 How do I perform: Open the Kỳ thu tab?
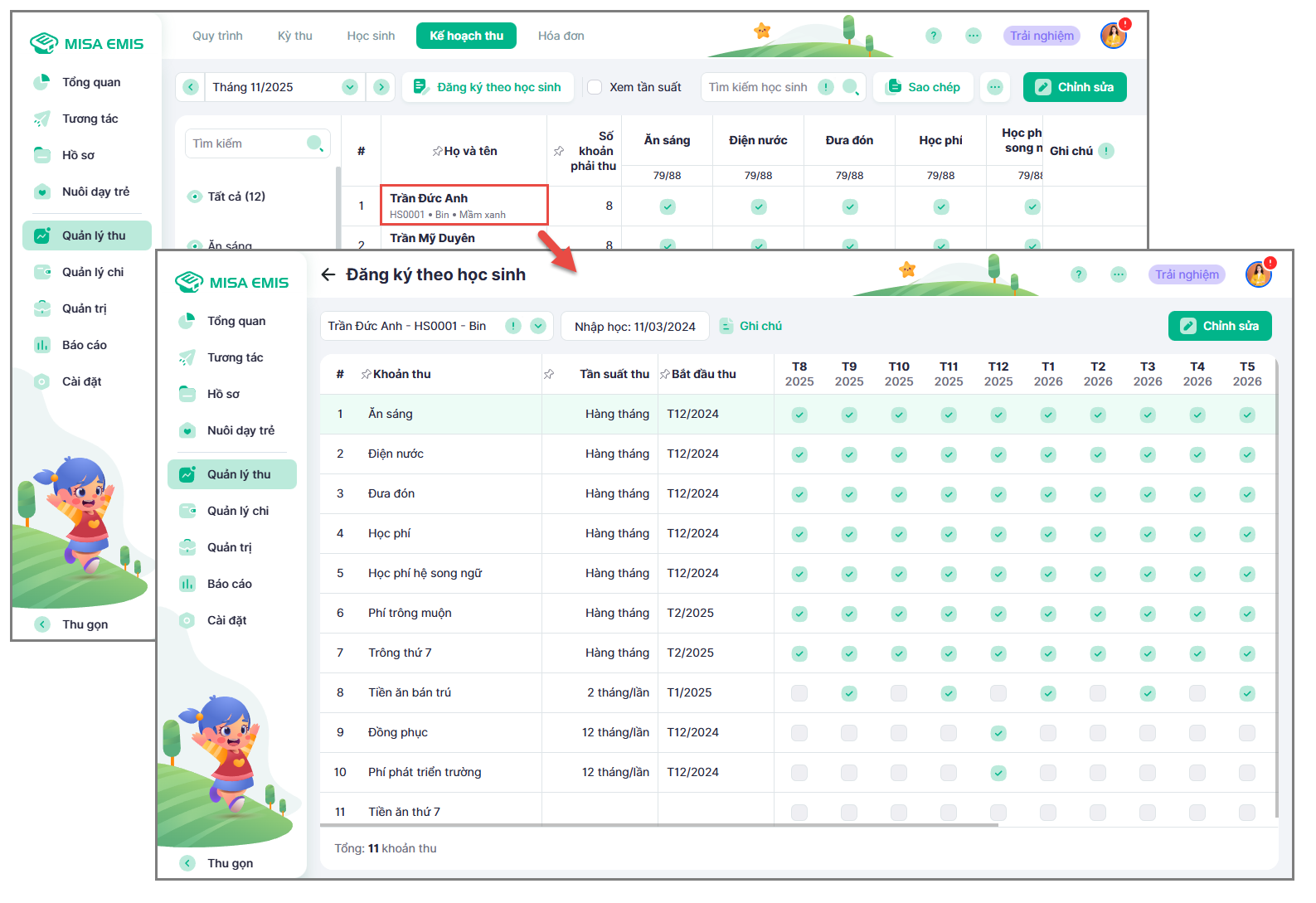(x=294, y=36)
